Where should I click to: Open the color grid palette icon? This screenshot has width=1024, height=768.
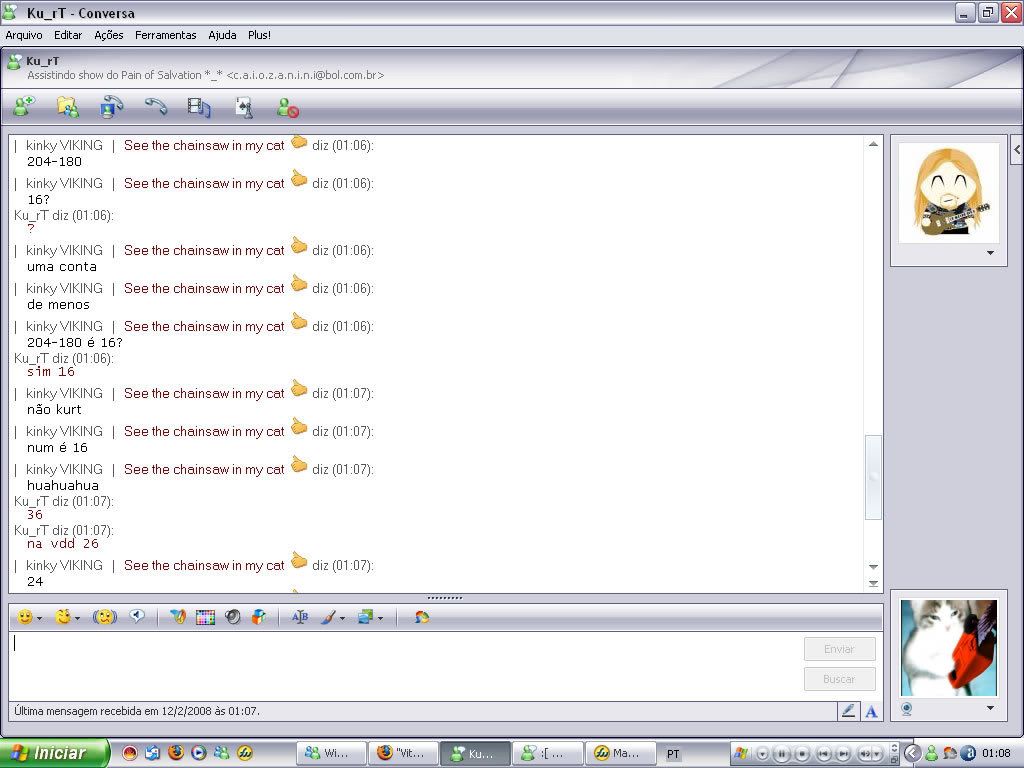(205, 617)
